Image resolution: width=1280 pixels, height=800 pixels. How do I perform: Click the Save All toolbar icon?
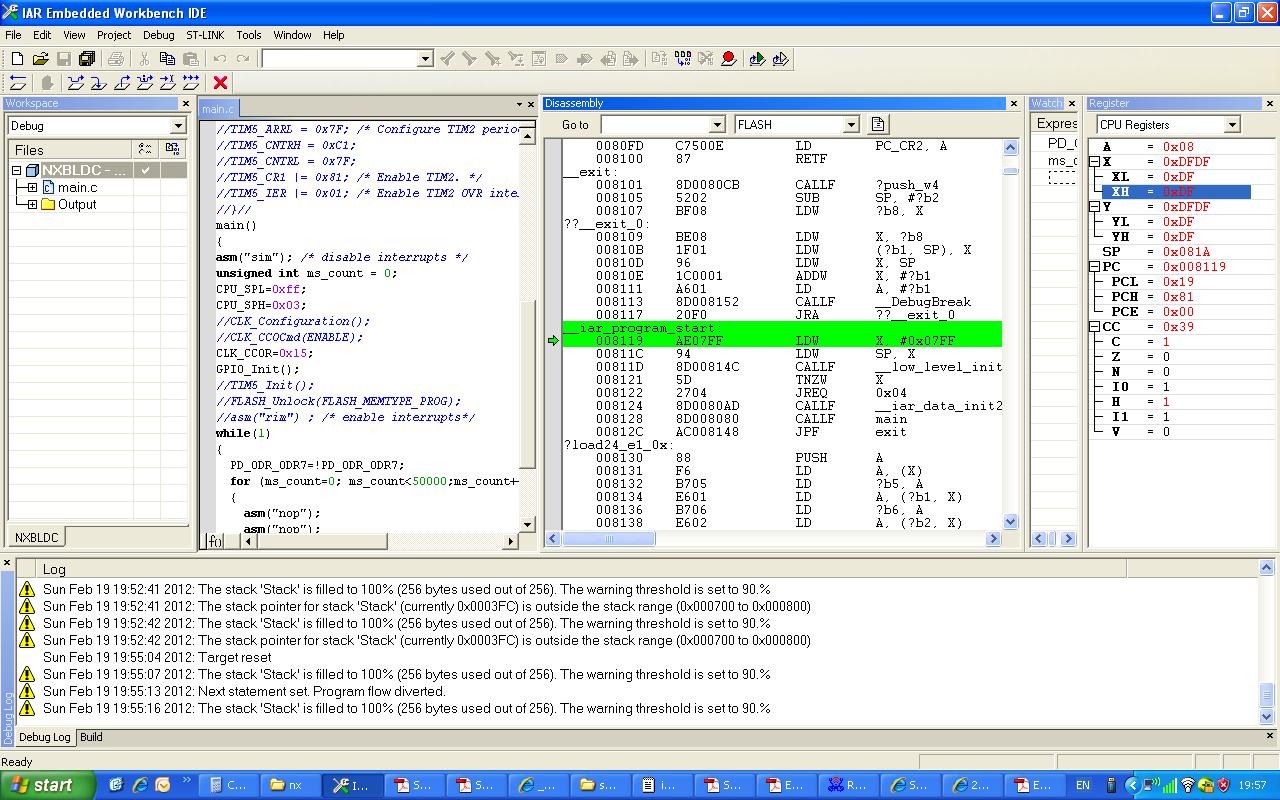point(87,59)
